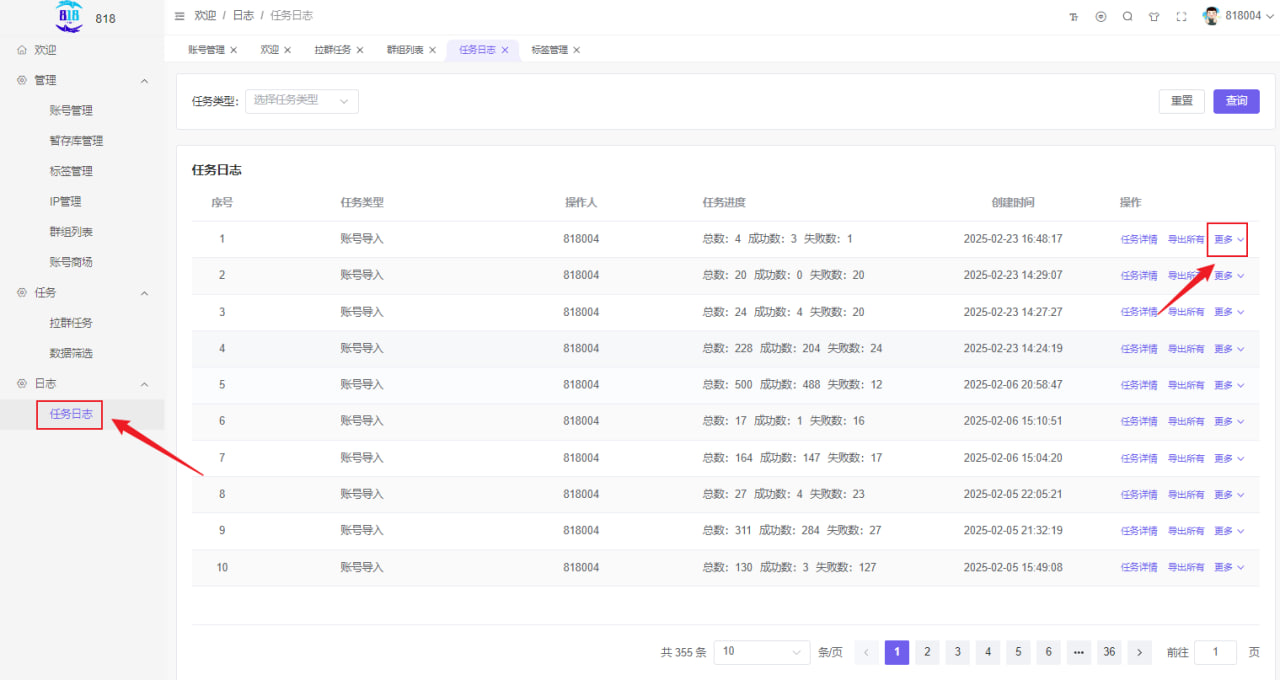1280x680 pixels.
Task: Open 更多 menu for row 5
Action: point(1229,385)
